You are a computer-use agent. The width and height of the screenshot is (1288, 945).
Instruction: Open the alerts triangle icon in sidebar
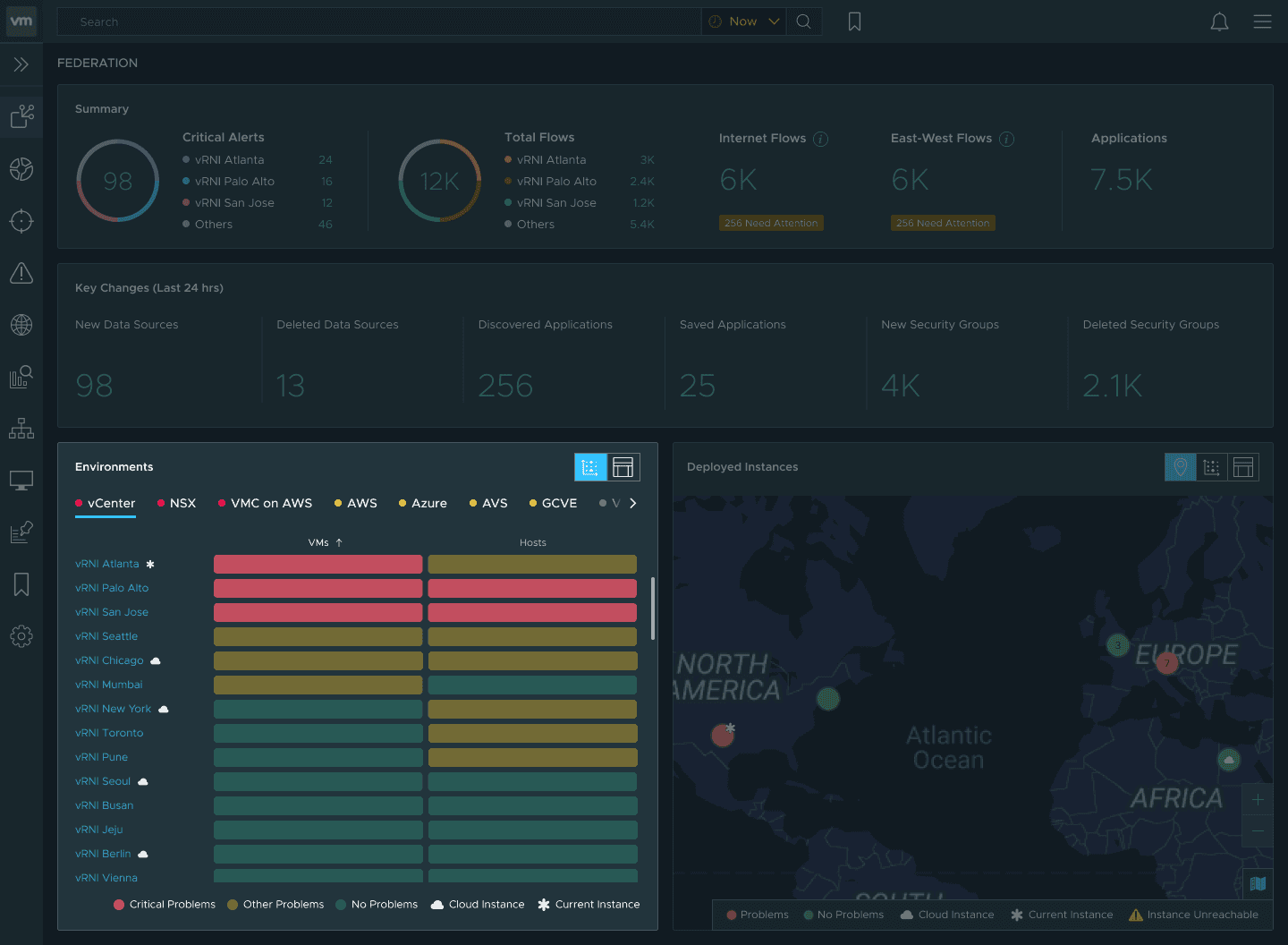(21, 273)
